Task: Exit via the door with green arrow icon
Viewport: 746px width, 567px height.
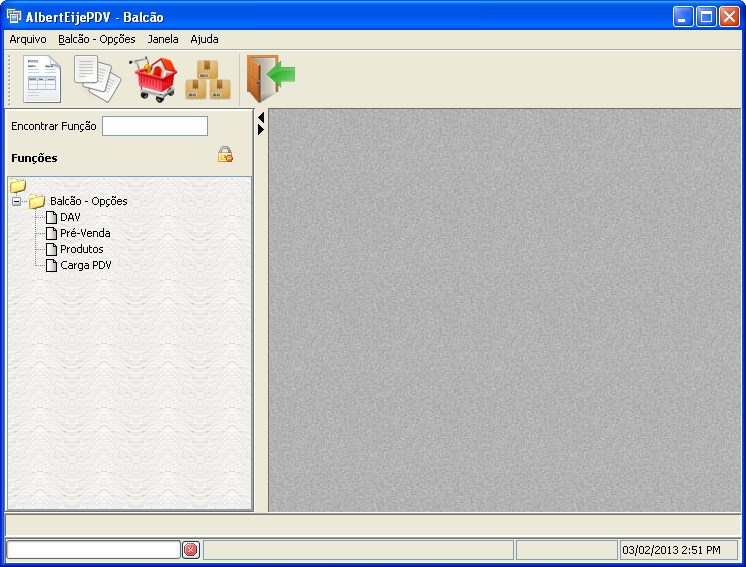Action: 270,78
